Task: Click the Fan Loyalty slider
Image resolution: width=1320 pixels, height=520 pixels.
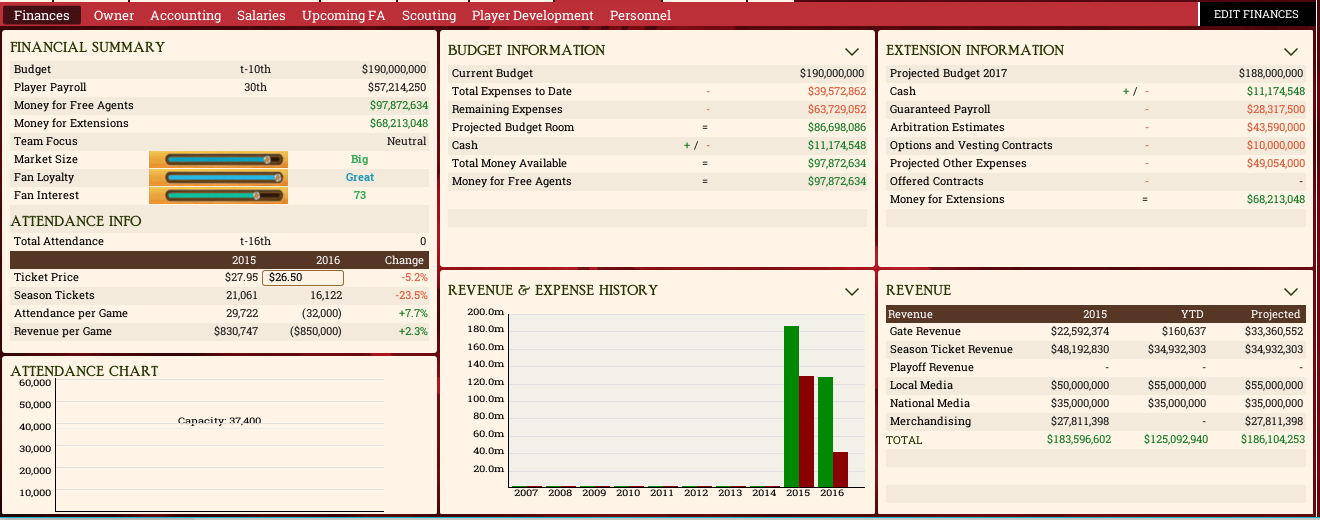Action: 218,177
